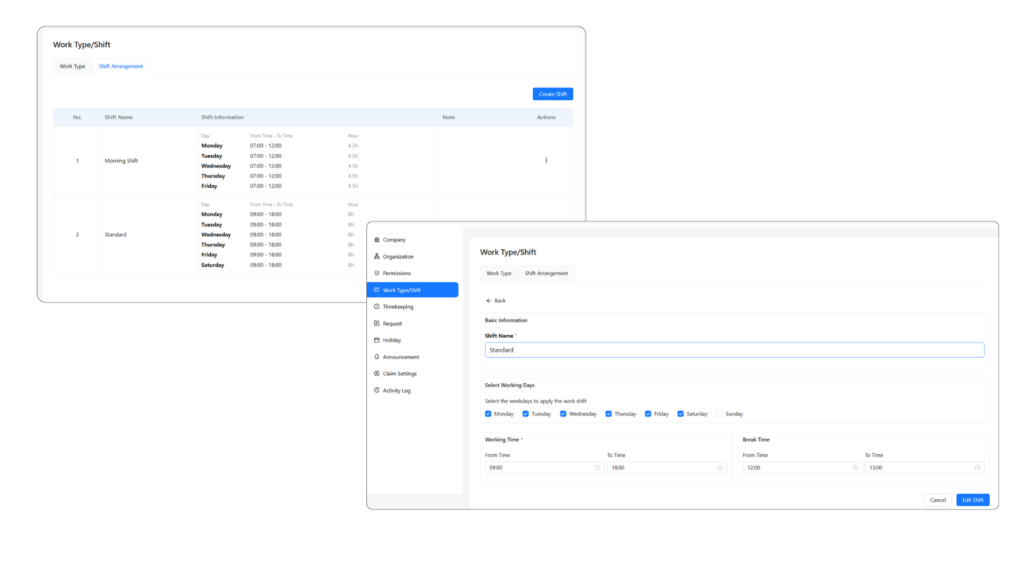Open the Activity Log

(x=396, y=390)
